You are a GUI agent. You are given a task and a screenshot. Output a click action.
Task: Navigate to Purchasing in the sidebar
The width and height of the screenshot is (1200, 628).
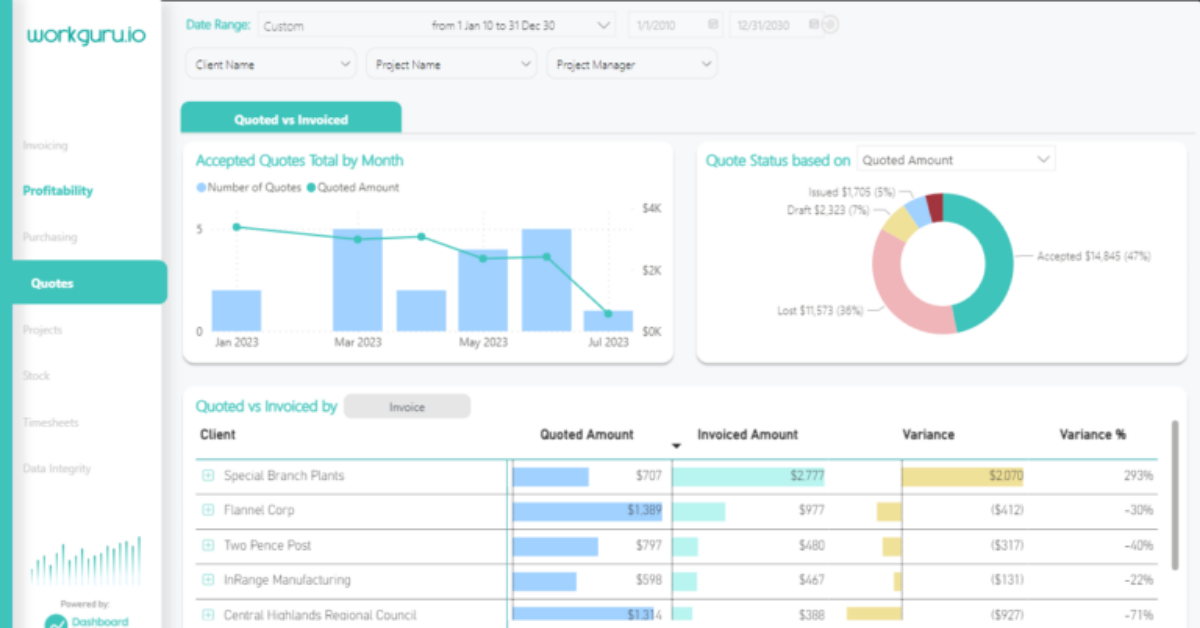click(50, 237)
